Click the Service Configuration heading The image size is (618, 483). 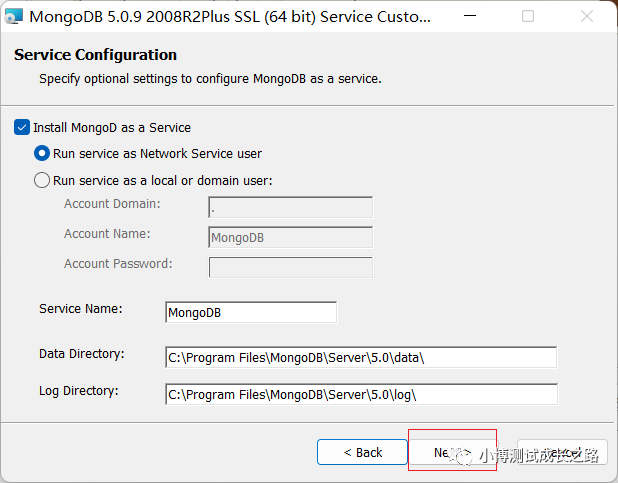pos(95,55)
